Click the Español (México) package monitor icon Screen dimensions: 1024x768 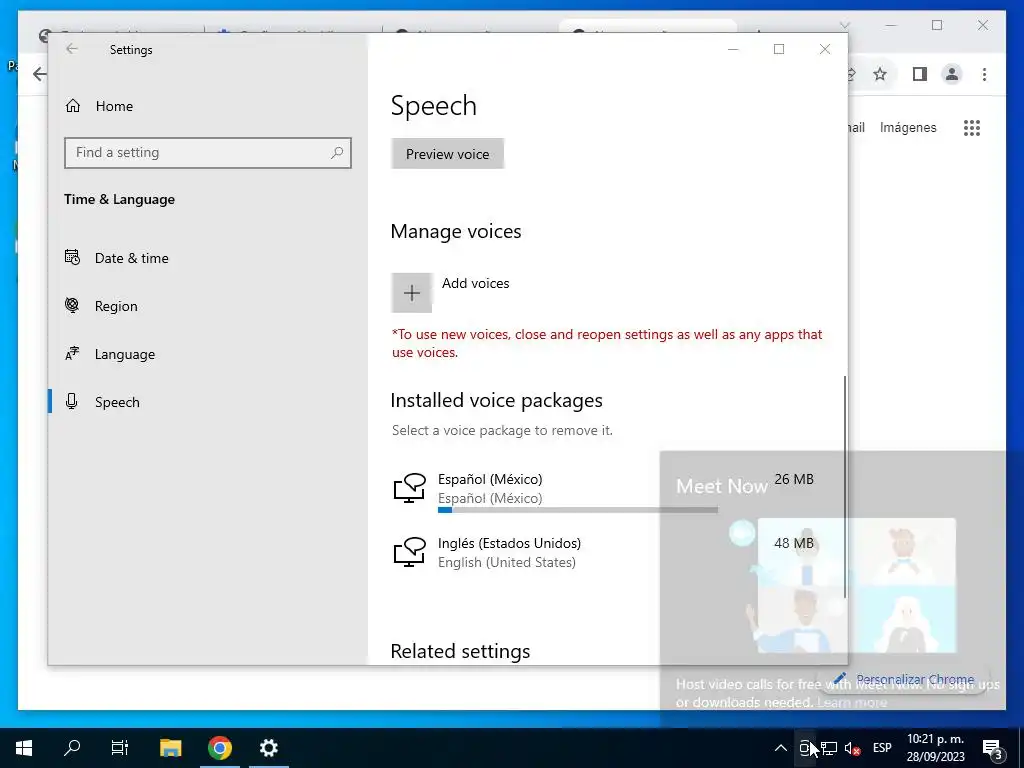[410, 488]
